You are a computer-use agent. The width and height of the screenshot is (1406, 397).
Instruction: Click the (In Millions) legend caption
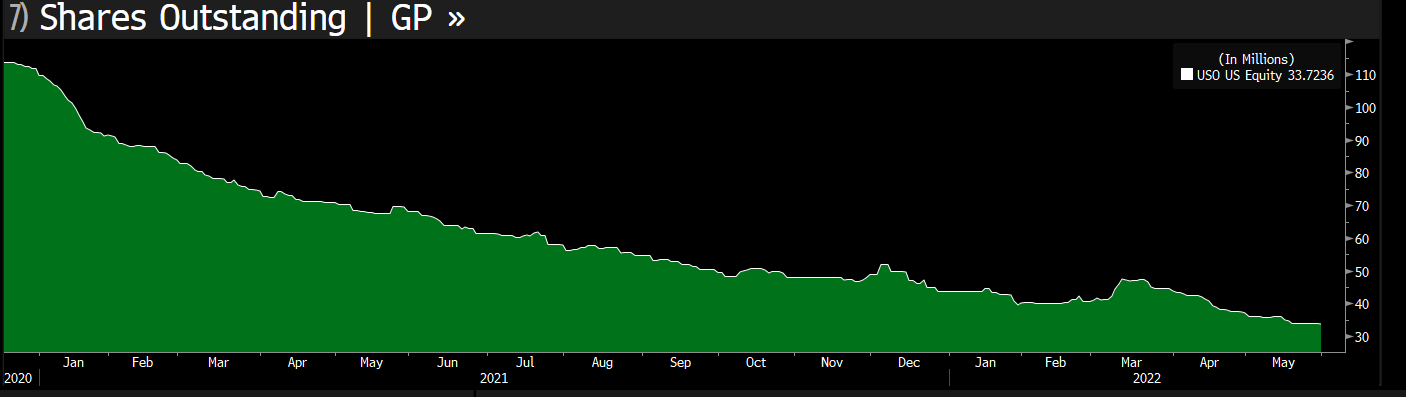(x=1256, y=59)
